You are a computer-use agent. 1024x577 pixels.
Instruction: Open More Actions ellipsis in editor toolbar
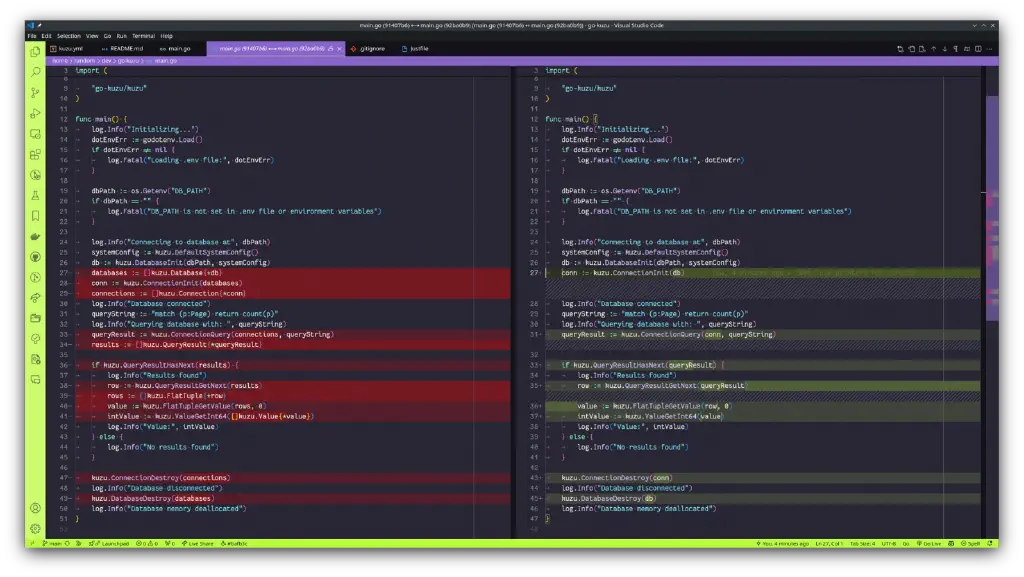click(x=989, y=49)
